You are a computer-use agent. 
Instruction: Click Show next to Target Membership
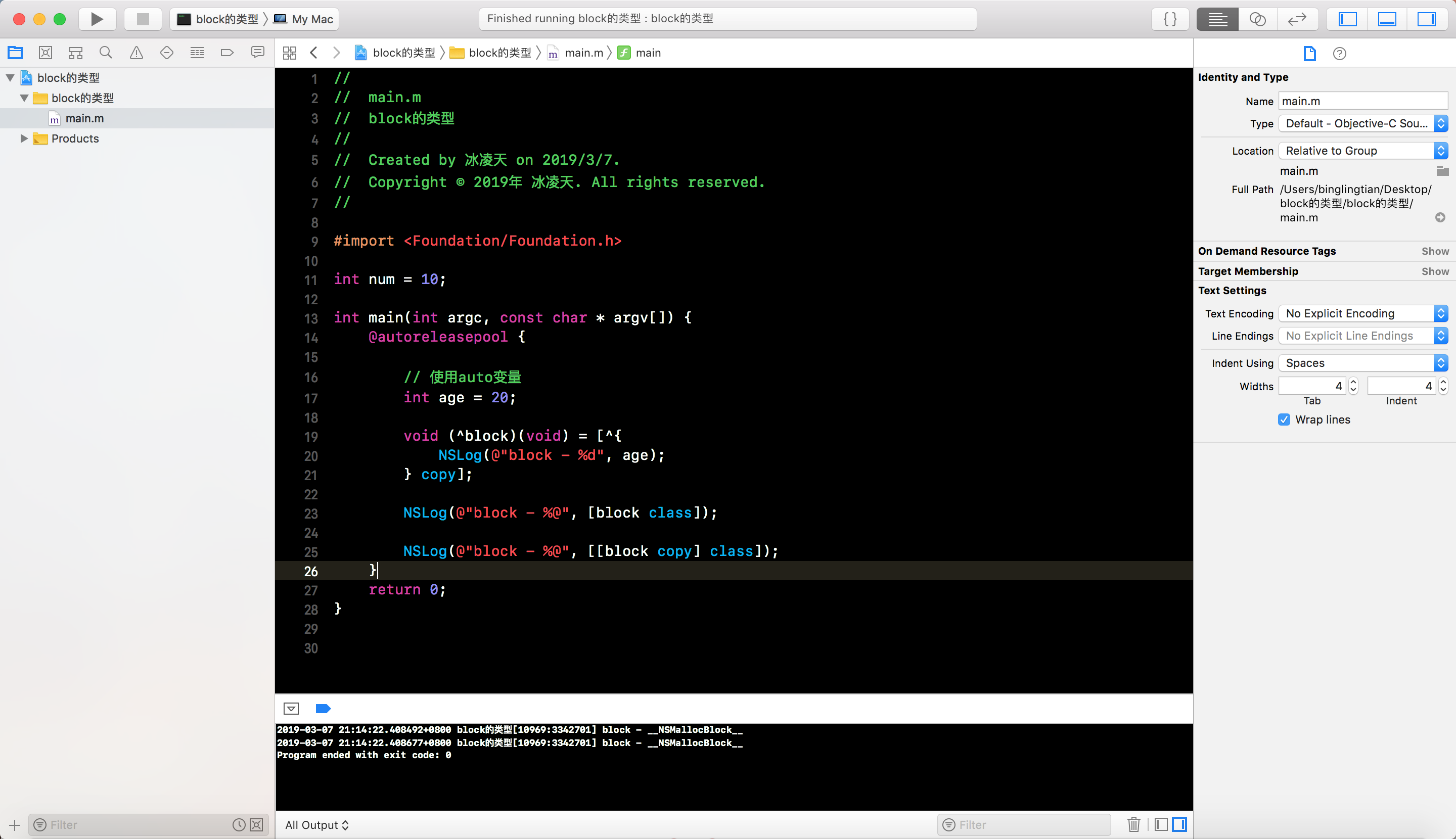[x=1434, y=271]
